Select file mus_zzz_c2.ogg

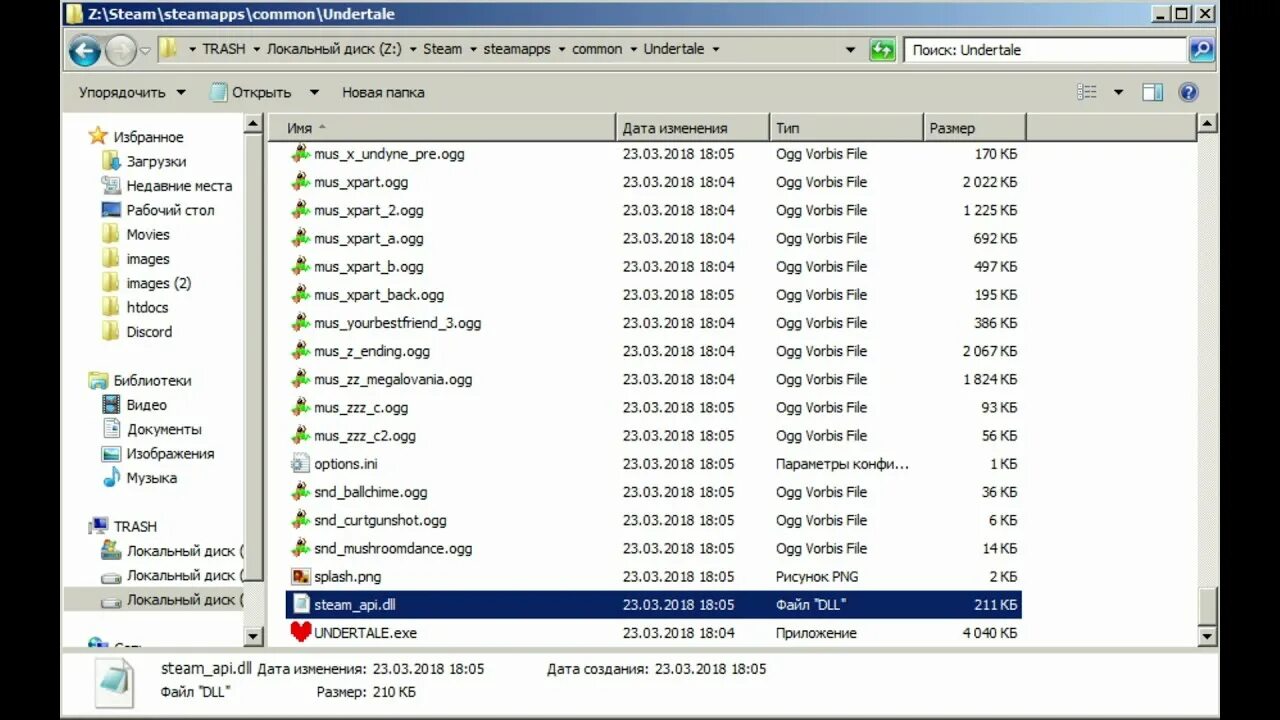(x=365, y=436)
